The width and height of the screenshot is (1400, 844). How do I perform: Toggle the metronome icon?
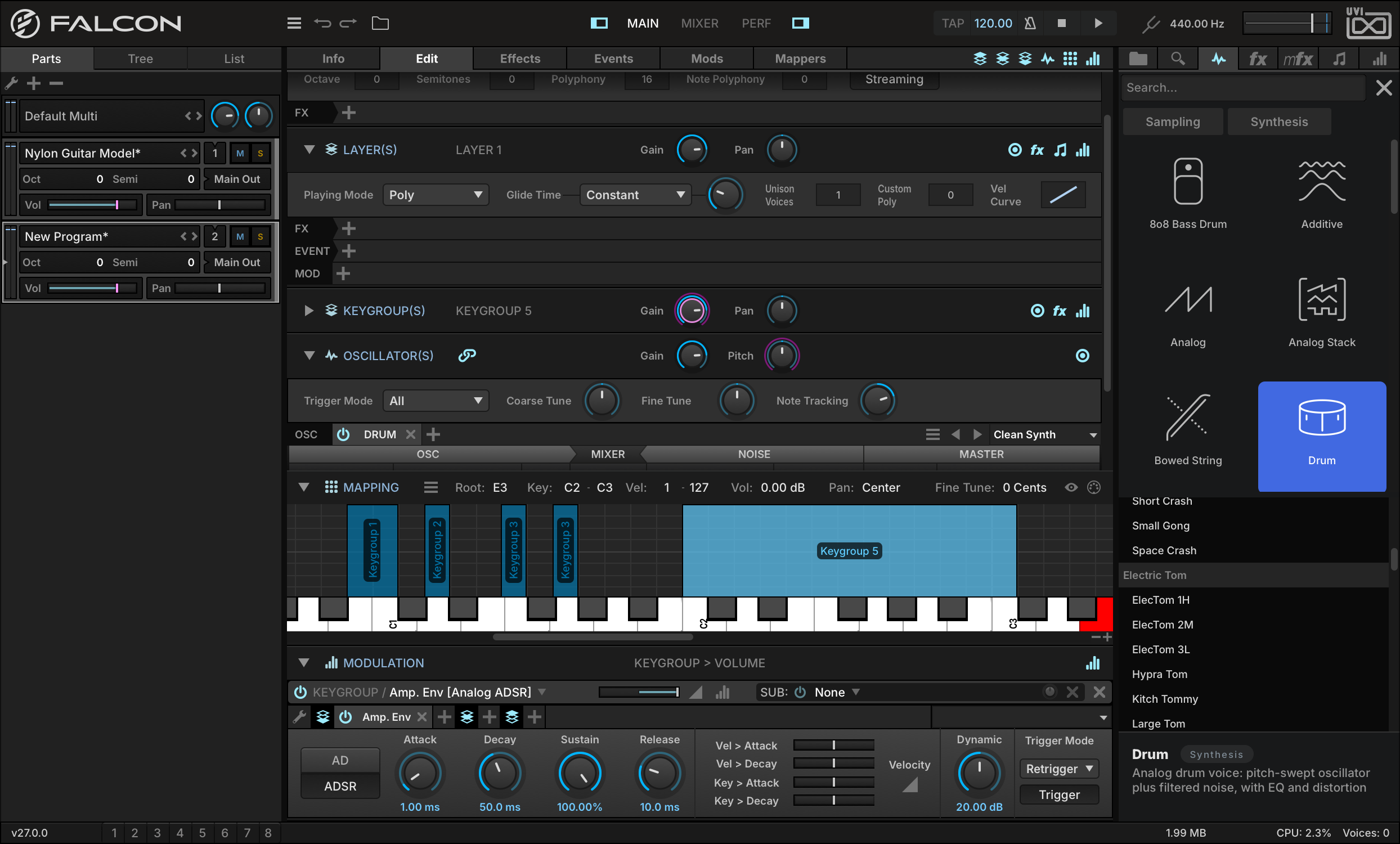click(1030, 23)
